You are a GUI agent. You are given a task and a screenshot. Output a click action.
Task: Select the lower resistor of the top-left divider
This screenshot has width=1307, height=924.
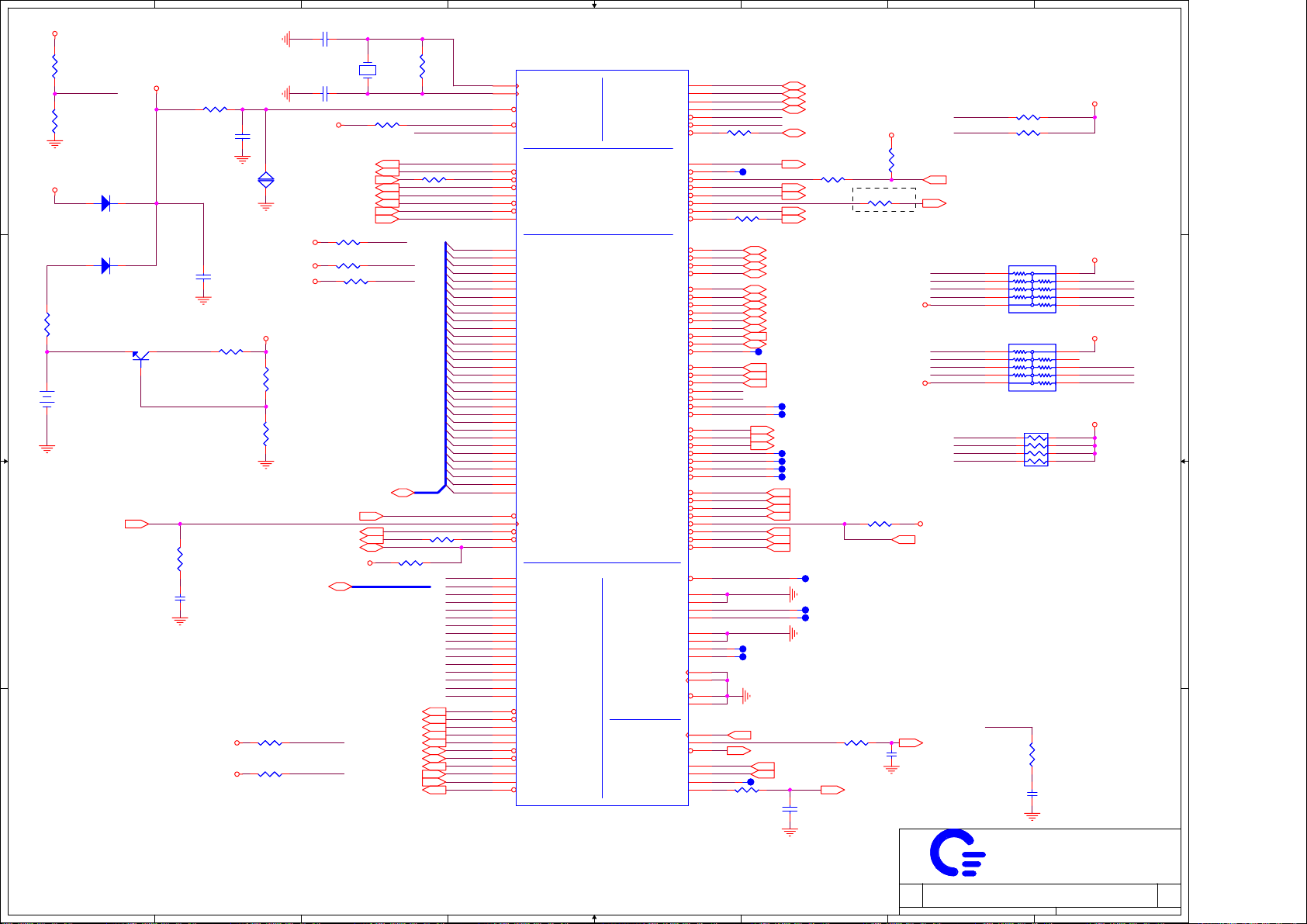click(54, 122)
